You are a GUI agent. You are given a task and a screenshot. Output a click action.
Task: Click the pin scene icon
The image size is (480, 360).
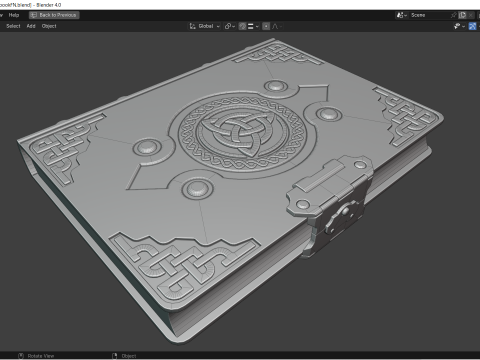pos(453,15)
